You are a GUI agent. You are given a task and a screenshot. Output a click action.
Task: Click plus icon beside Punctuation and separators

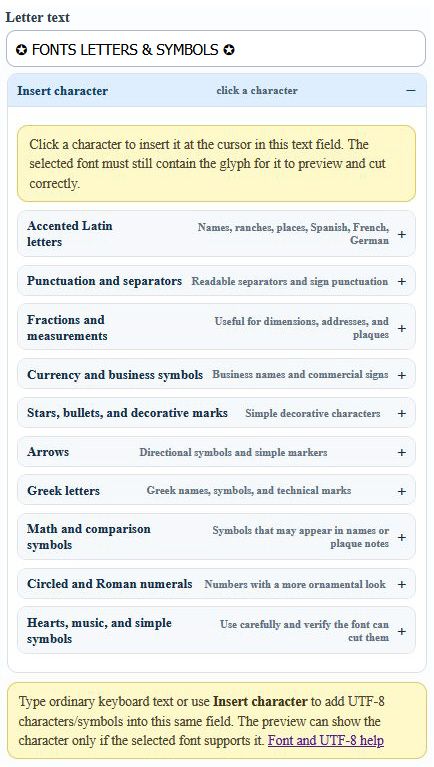pyautogui.click(x=402, y=281)
